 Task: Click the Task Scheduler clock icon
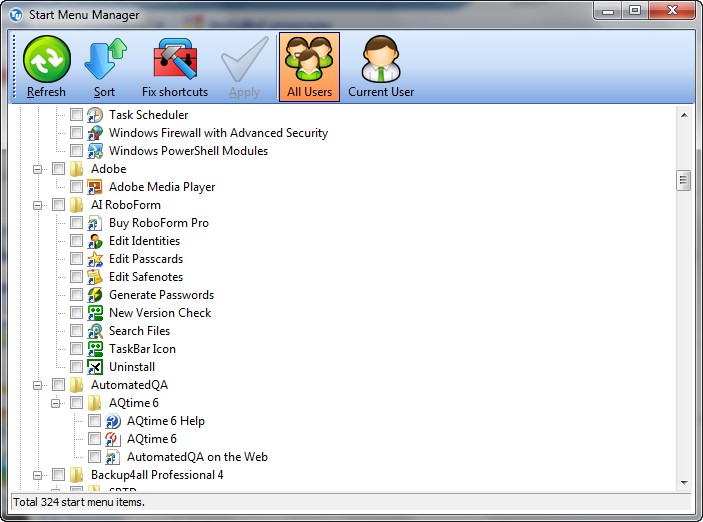click(95, 115)
